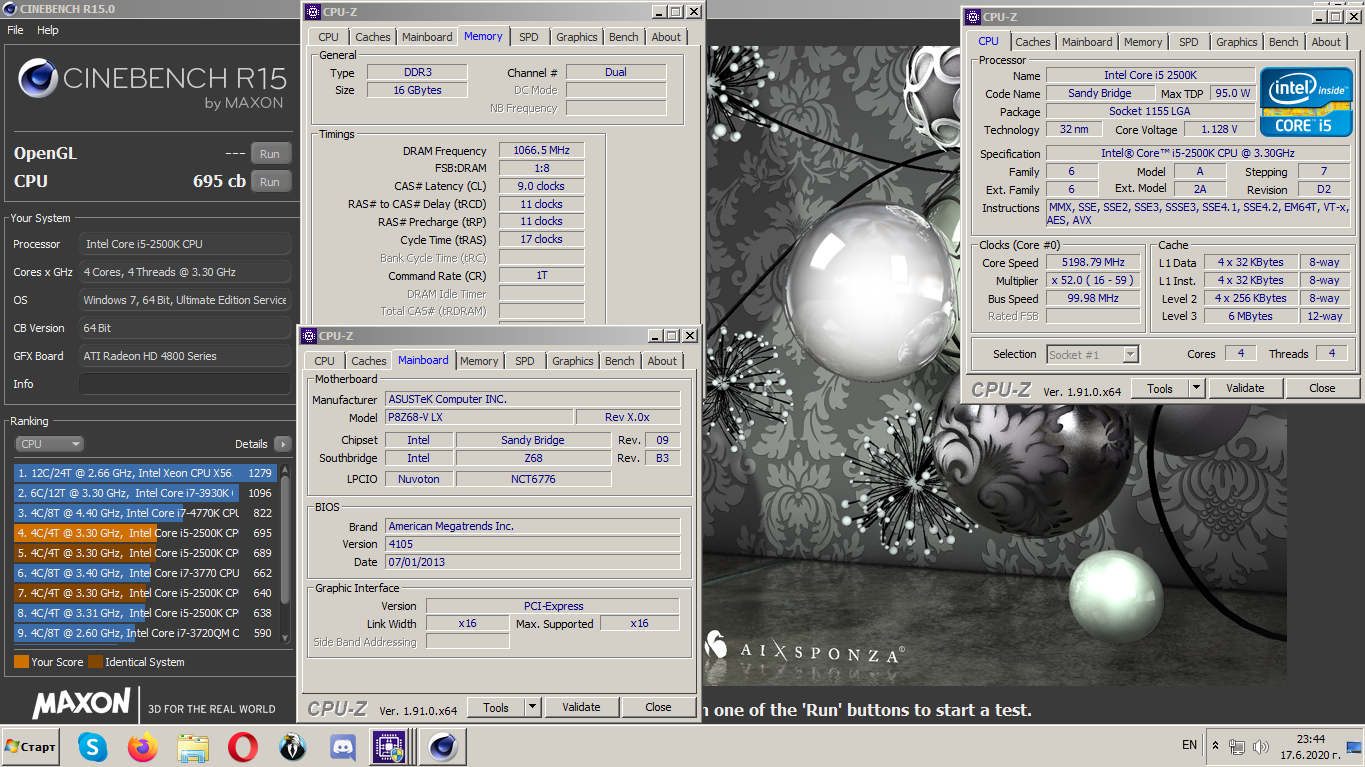Select ranking entry Core i7-3930K
The image size is (1365, 767).
(x=145, y=493)
